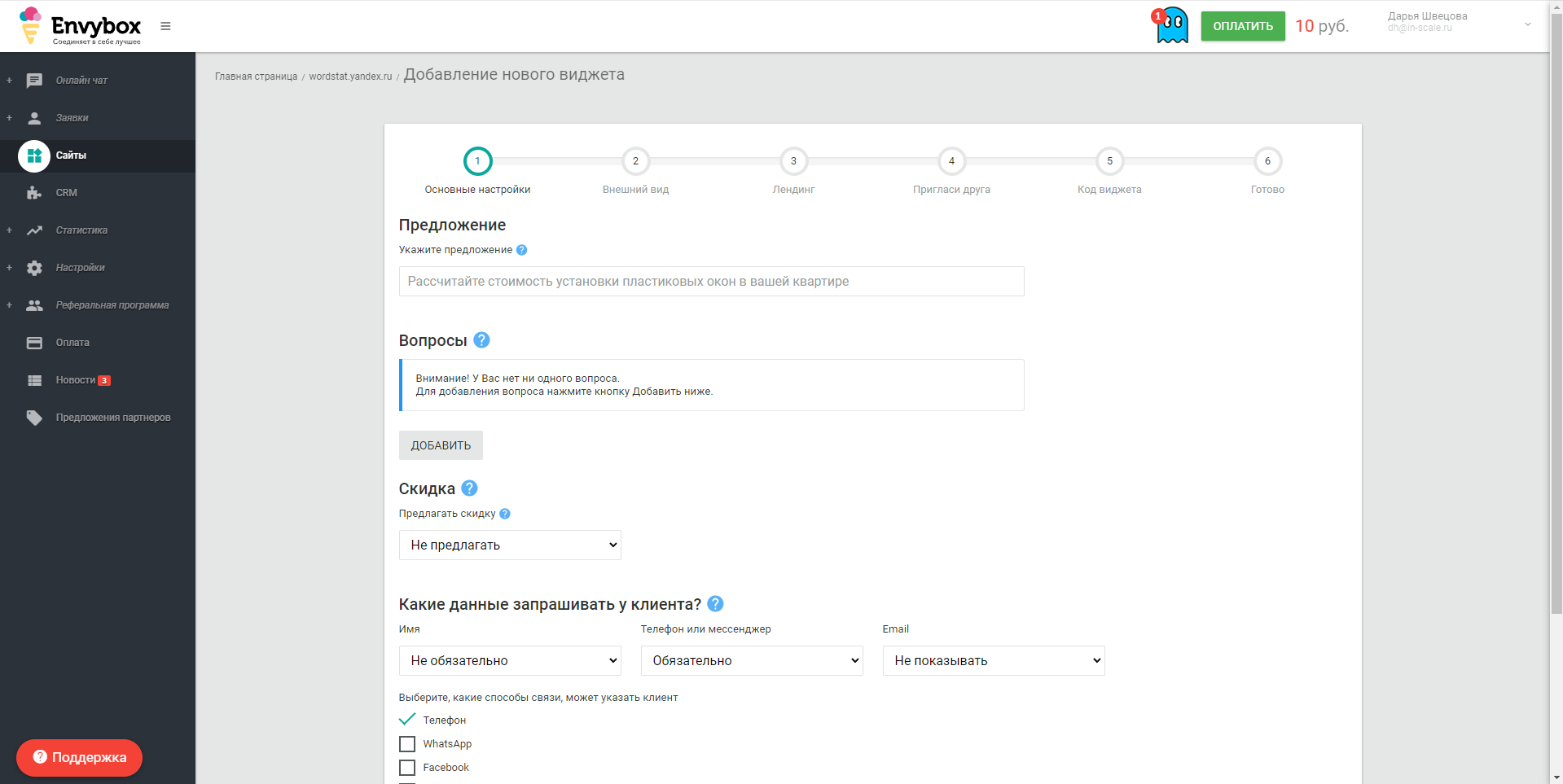Click the Статистика trend icon

34,230
